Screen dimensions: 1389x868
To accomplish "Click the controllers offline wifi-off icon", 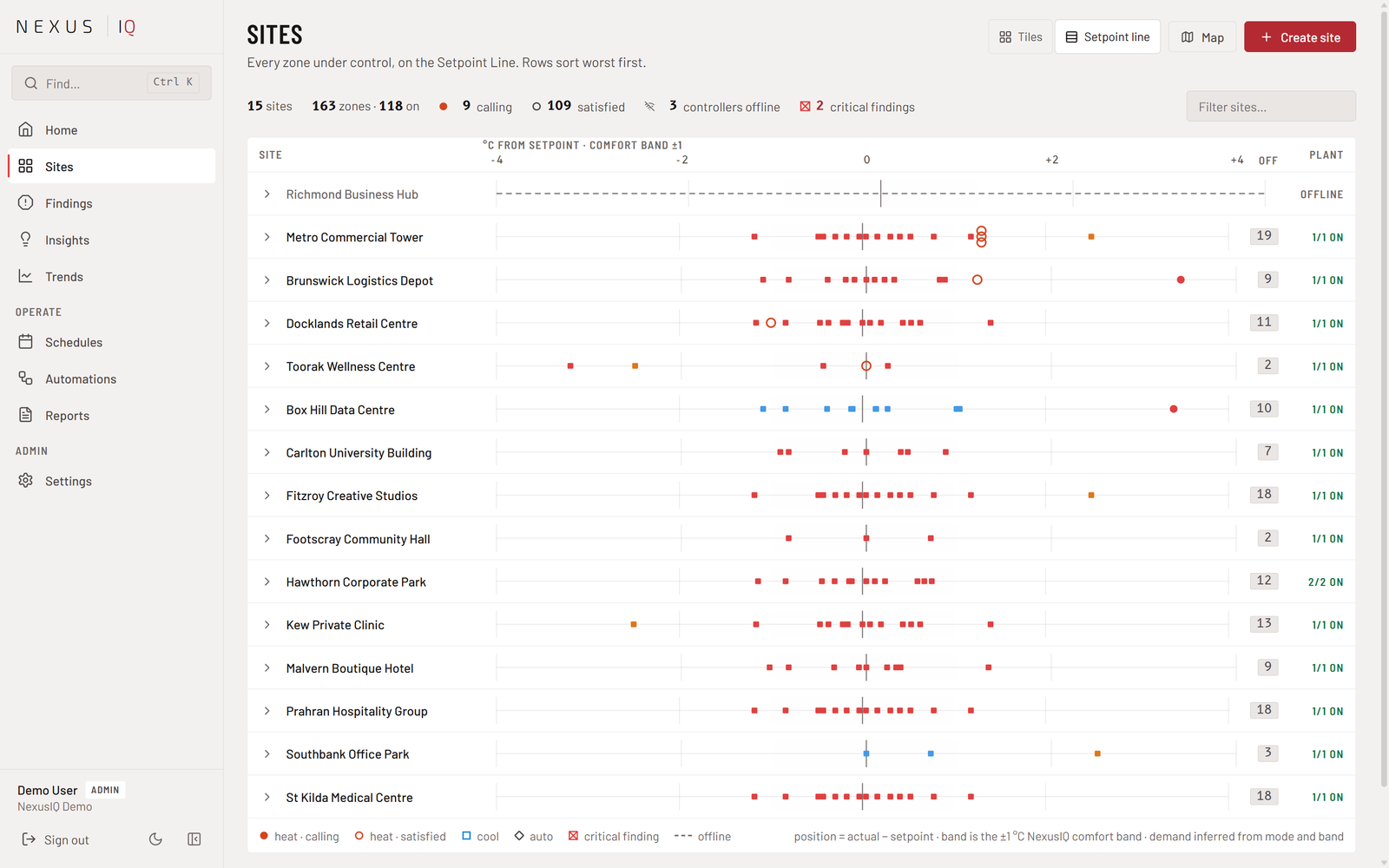I will point(649,107).
